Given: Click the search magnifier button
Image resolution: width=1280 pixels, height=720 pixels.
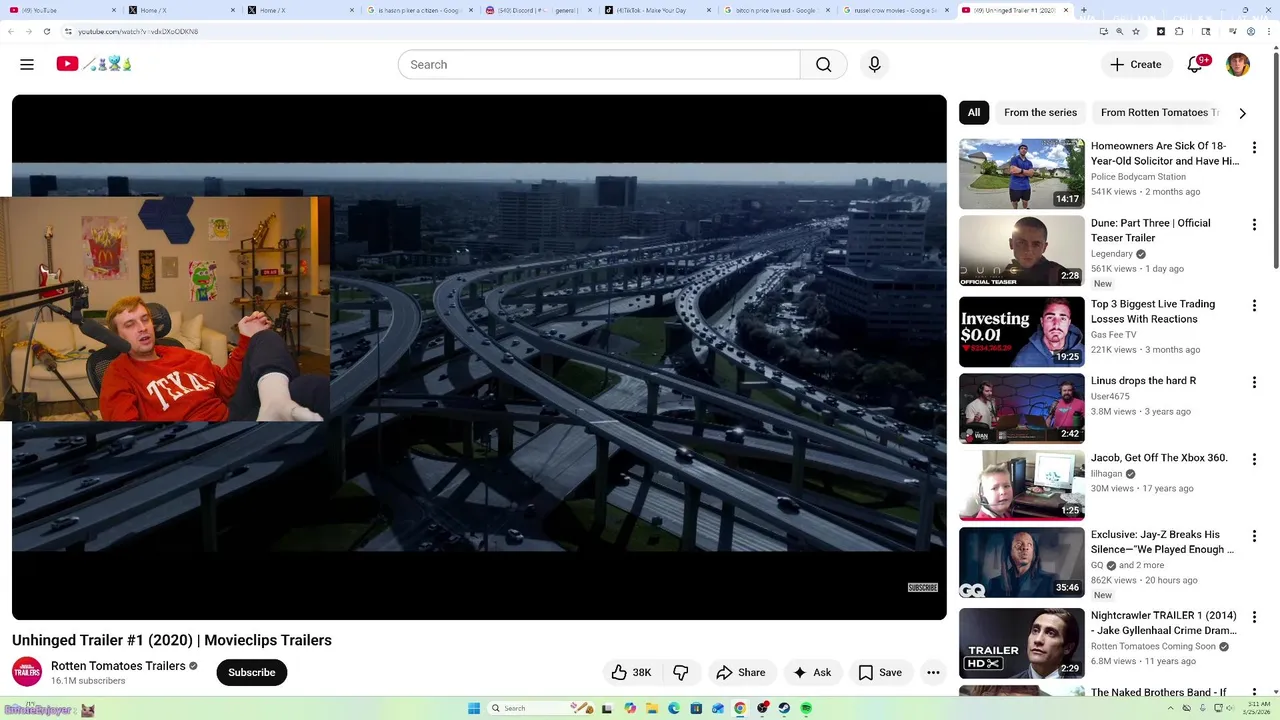Looking at the screenshot, I should (823, 64).
